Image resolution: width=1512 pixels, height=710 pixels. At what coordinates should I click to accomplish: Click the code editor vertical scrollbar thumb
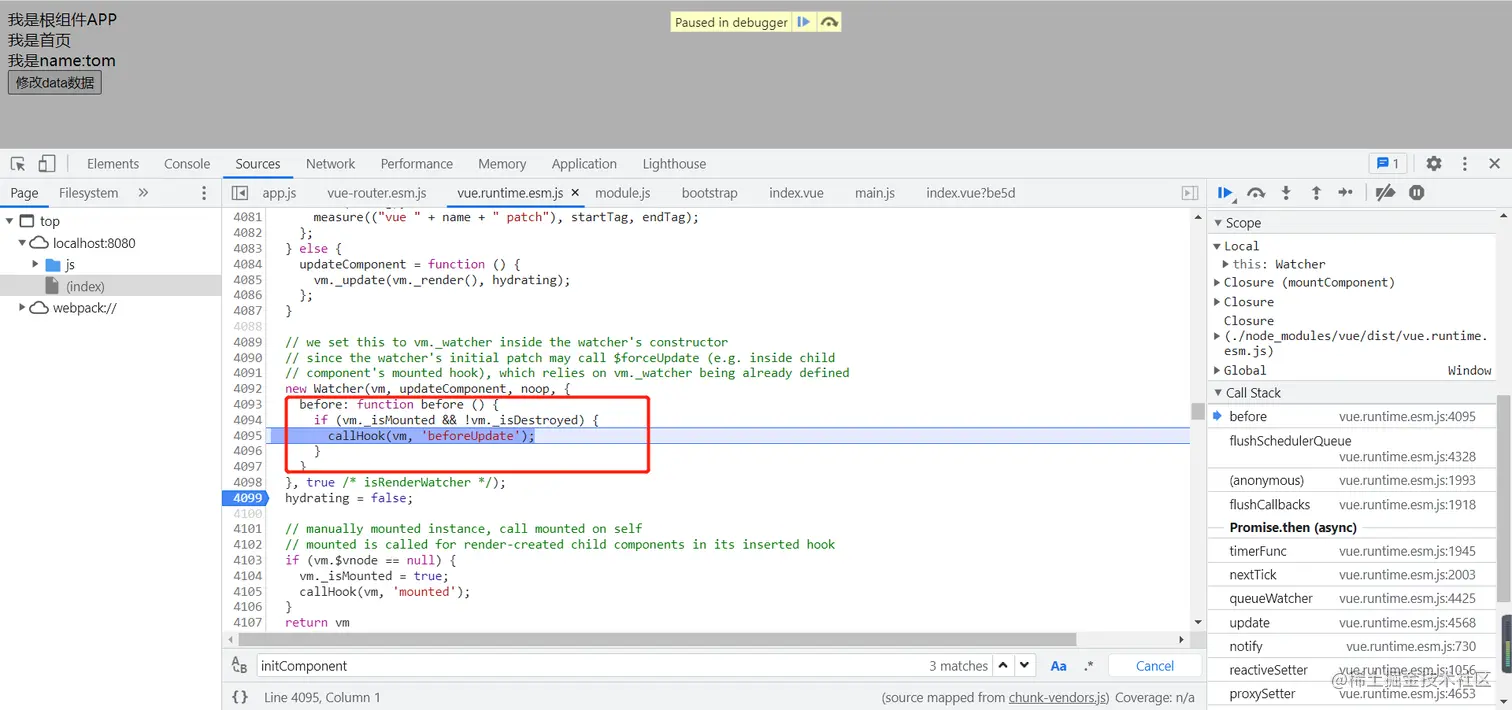coord(1198,411)
